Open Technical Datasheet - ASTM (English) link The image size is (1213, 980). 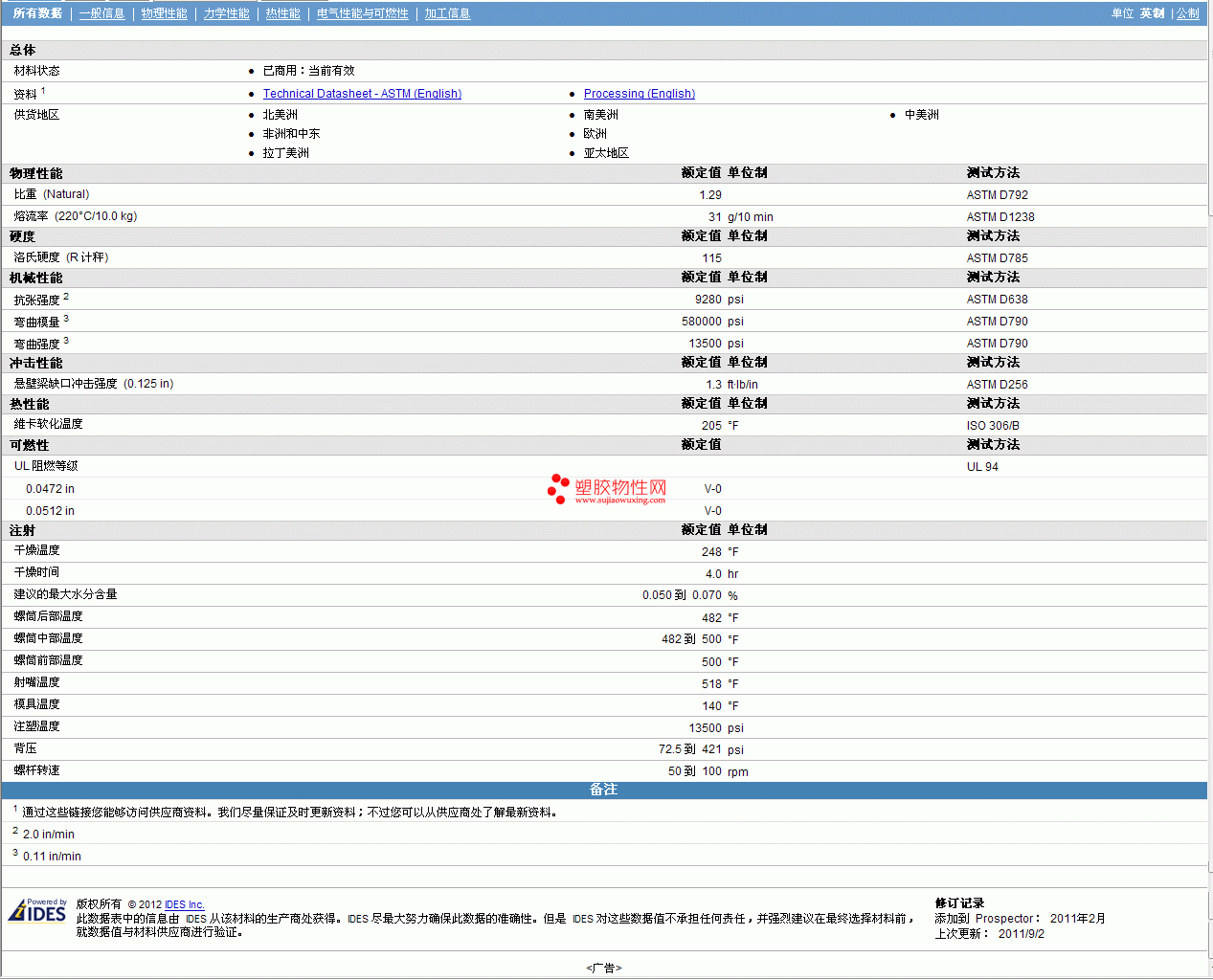[x=362, y=94]
